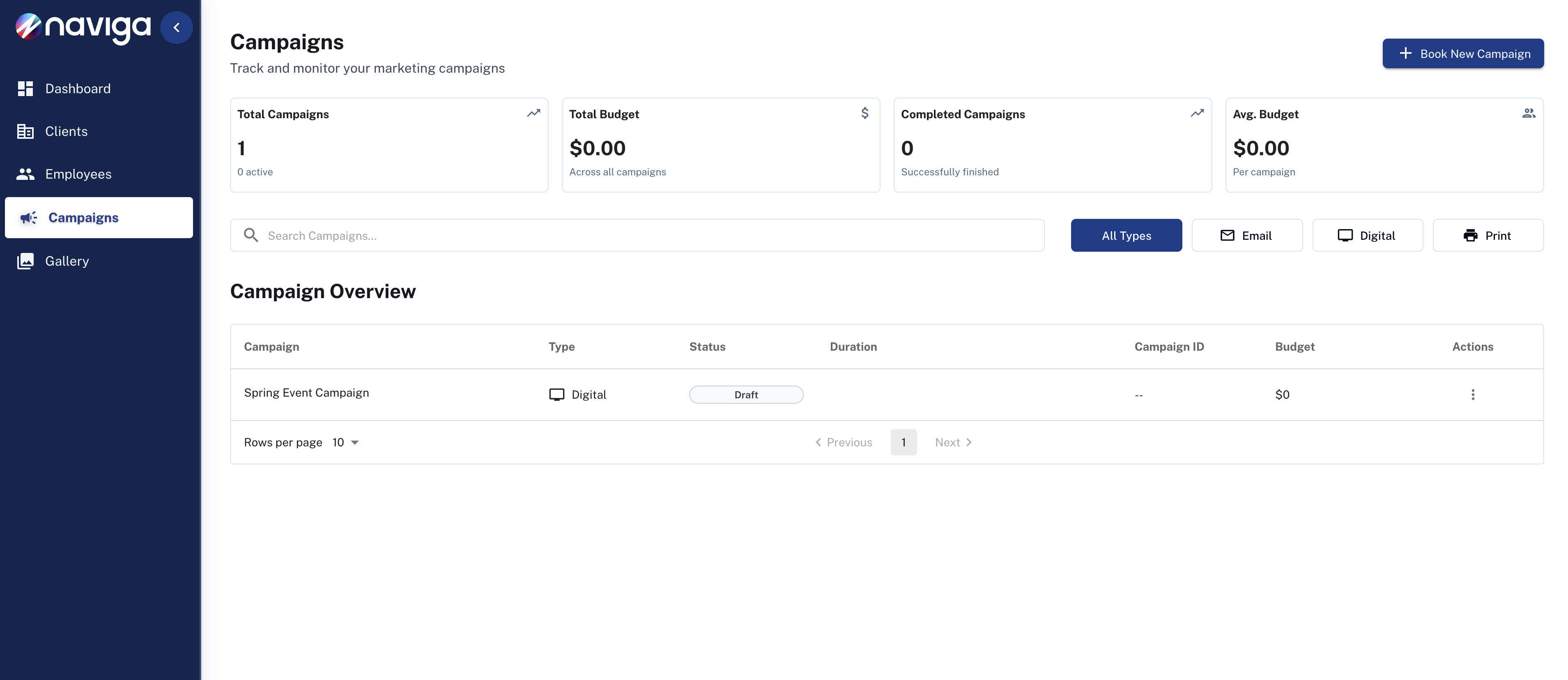This screenshot has height=680, width=1568.
Task: Click Book New Campaign button
Action: coord(1463,53)
